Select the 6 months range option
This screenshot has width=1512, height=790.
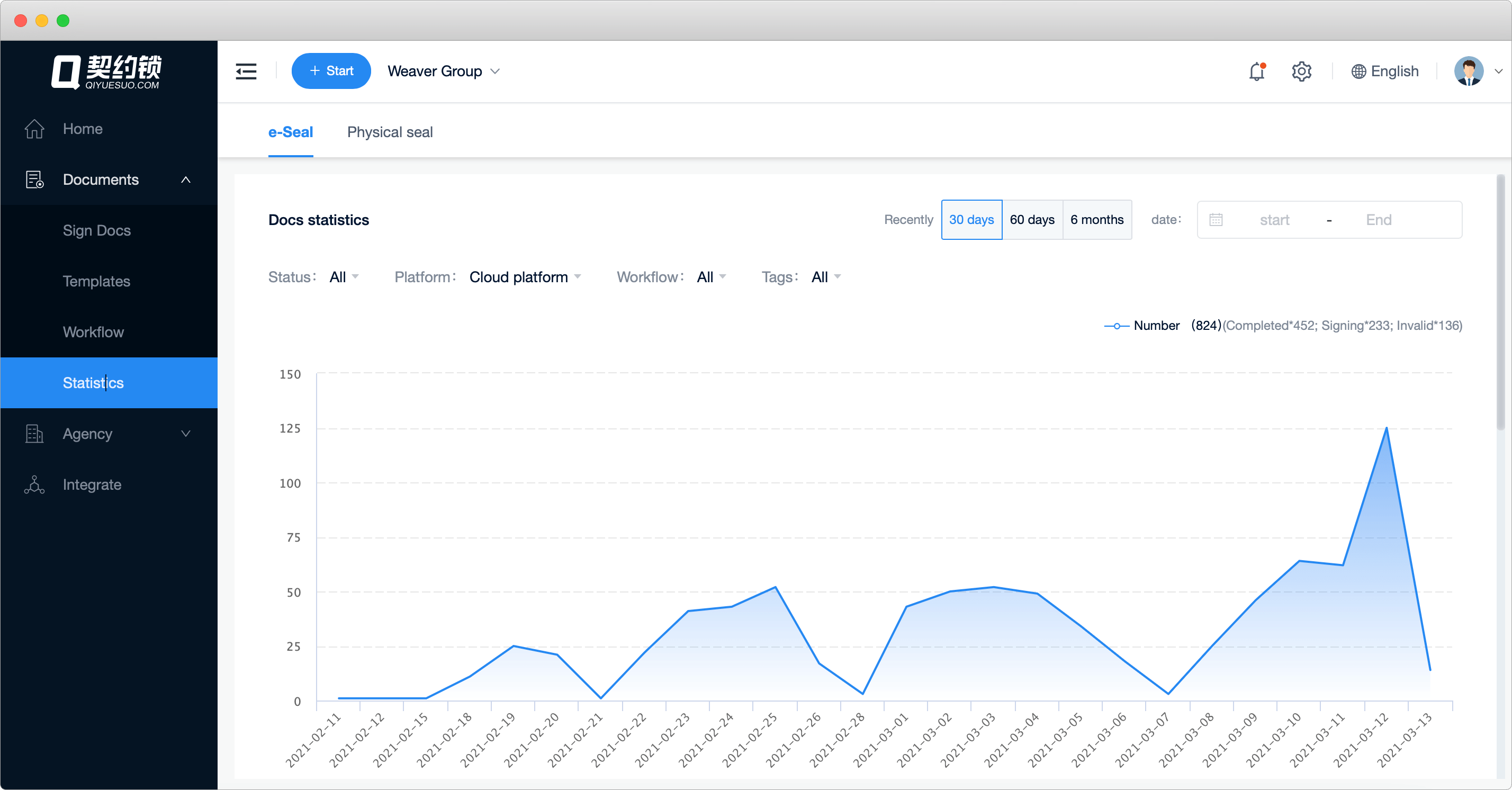click(1096, 220)
